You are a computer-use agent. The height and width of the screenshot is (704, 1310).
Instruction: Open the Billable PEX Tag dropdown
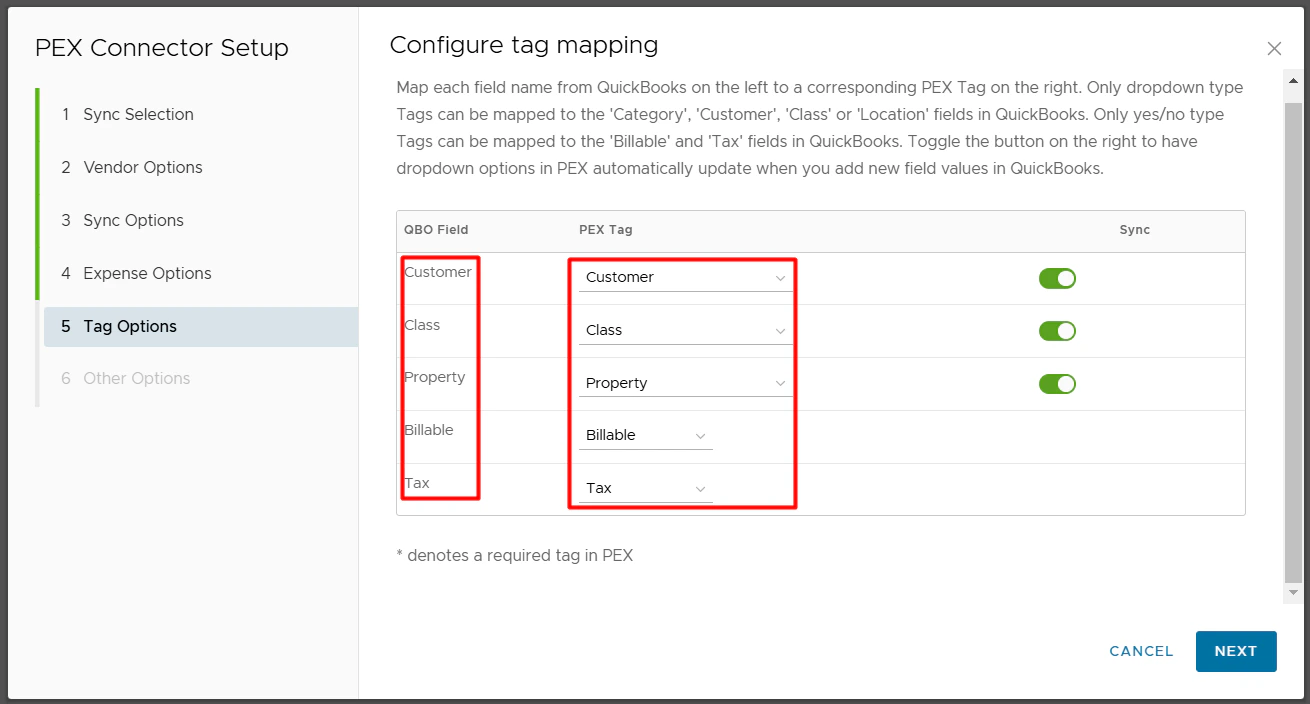pos(646,435)
